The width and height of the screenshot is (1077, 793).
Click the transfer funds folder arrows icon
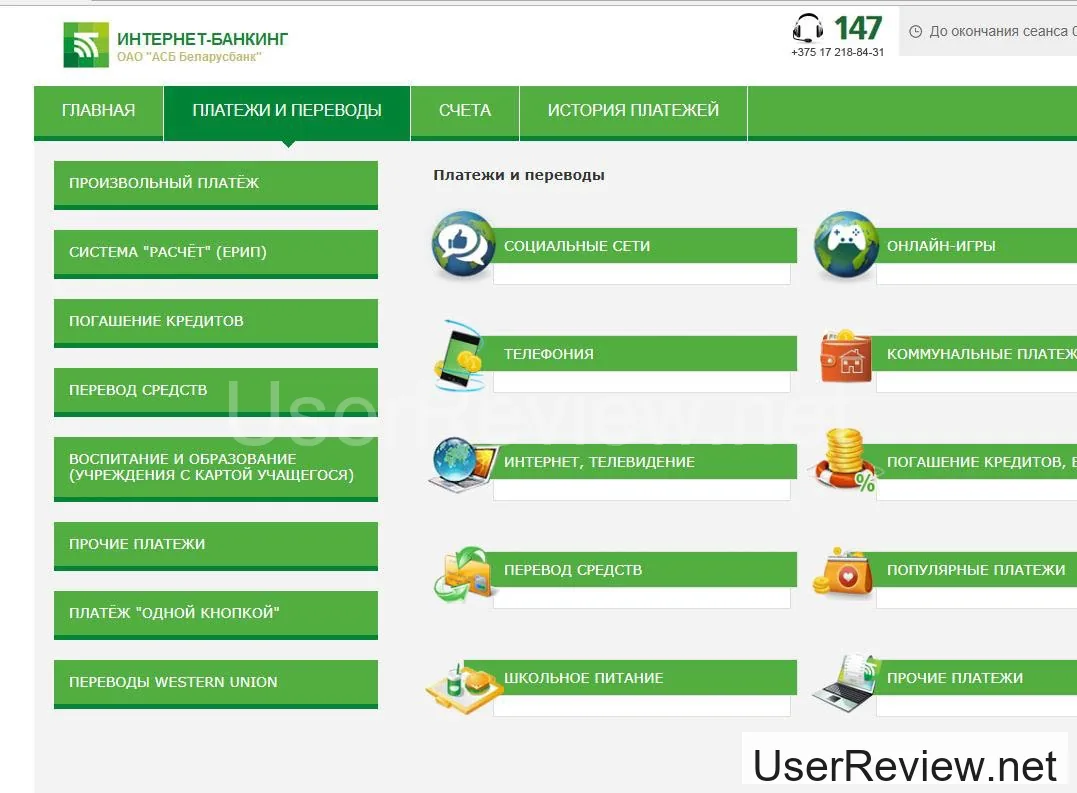[x=464, y=573]
